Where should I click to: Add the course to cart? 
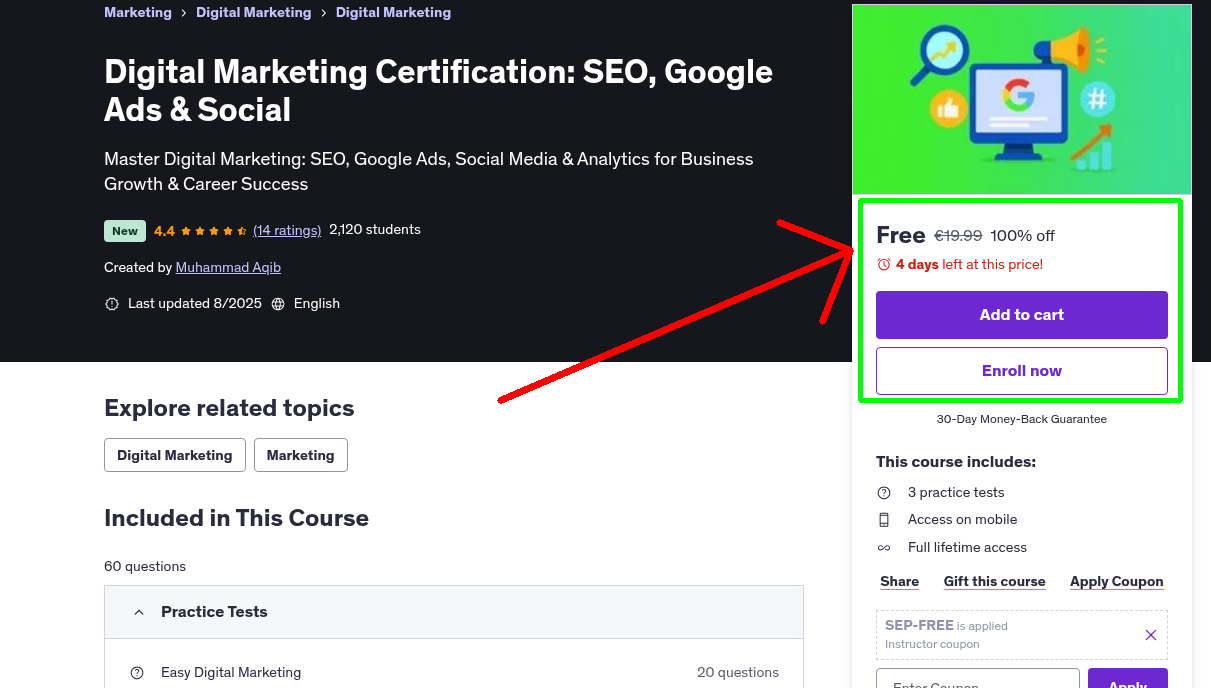[x=1022, y=315]
